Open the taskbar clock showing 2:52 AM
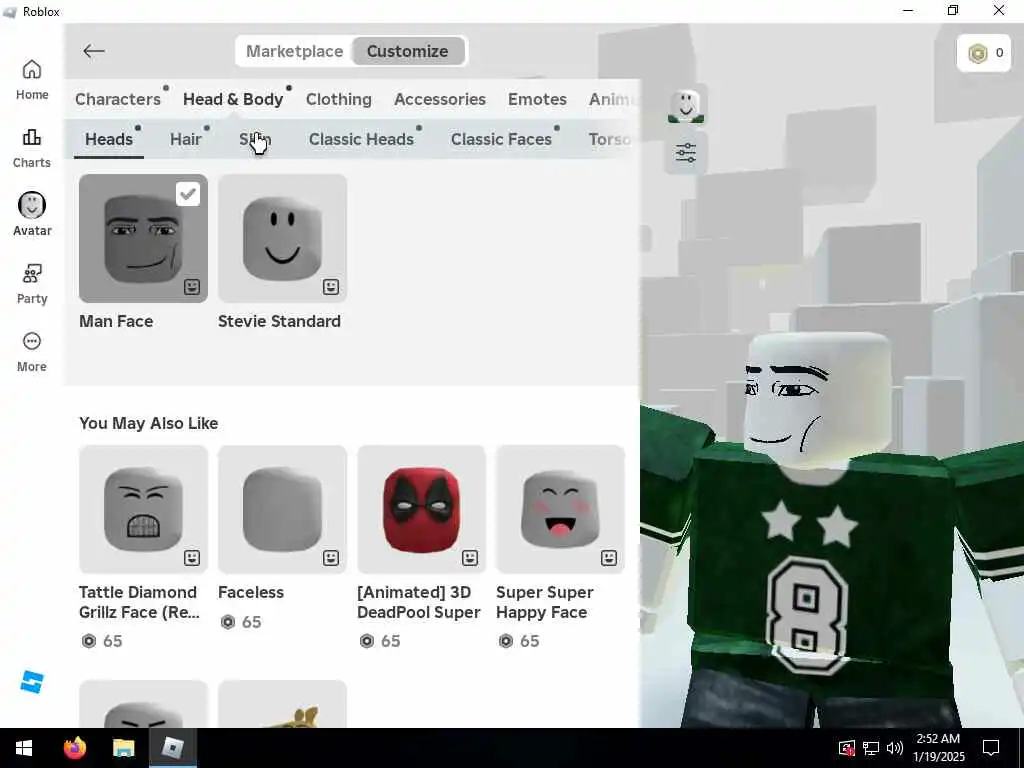The height and width of the screenshot is (768, 1024). click(x=938, y=748)
